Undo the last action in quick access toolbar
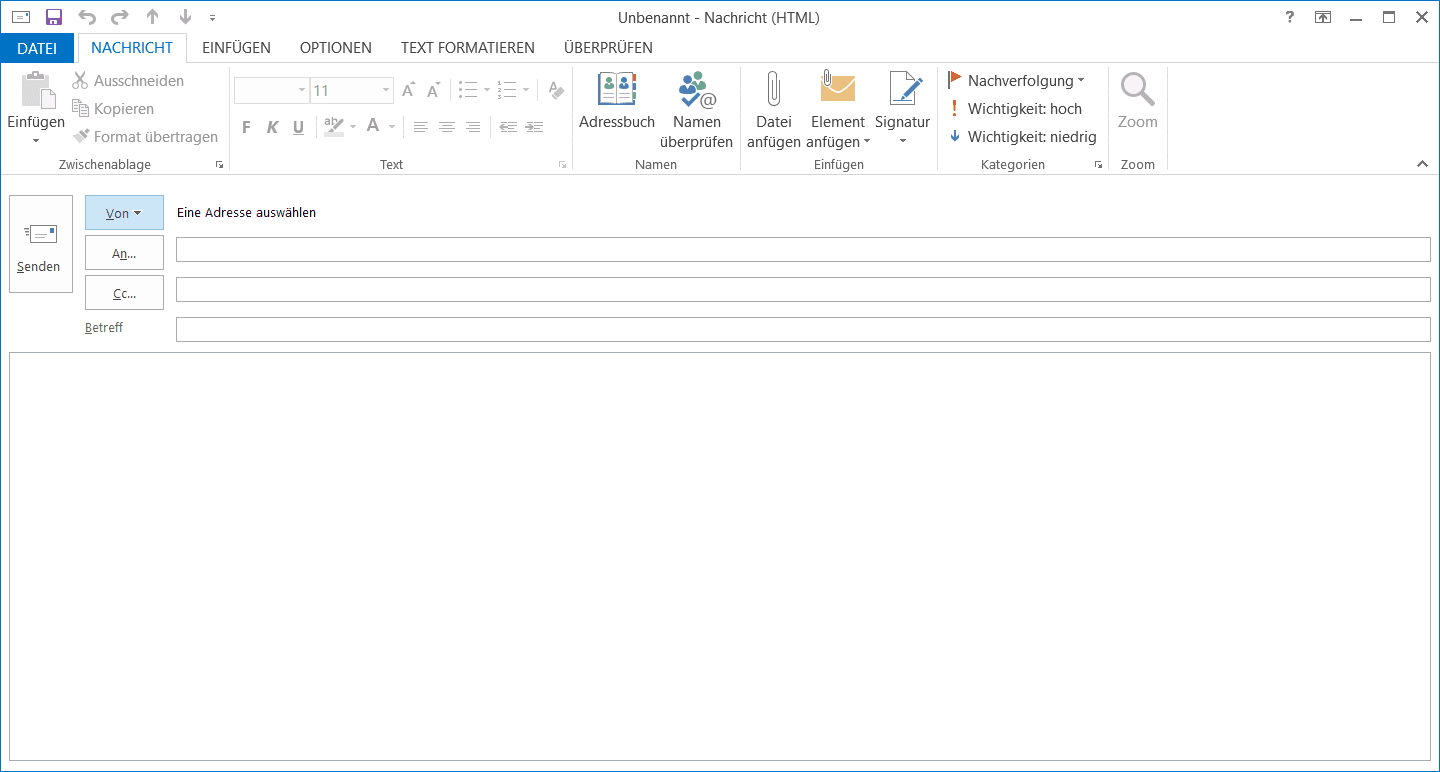 click(87, 17)
